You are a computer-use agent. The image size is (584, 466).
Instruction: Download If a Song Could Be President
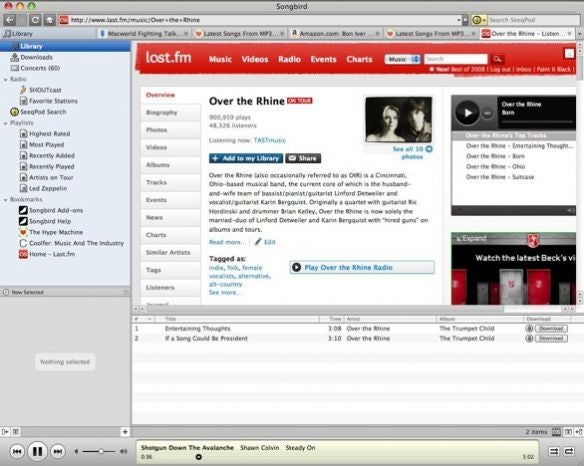[x=551, y=338]
